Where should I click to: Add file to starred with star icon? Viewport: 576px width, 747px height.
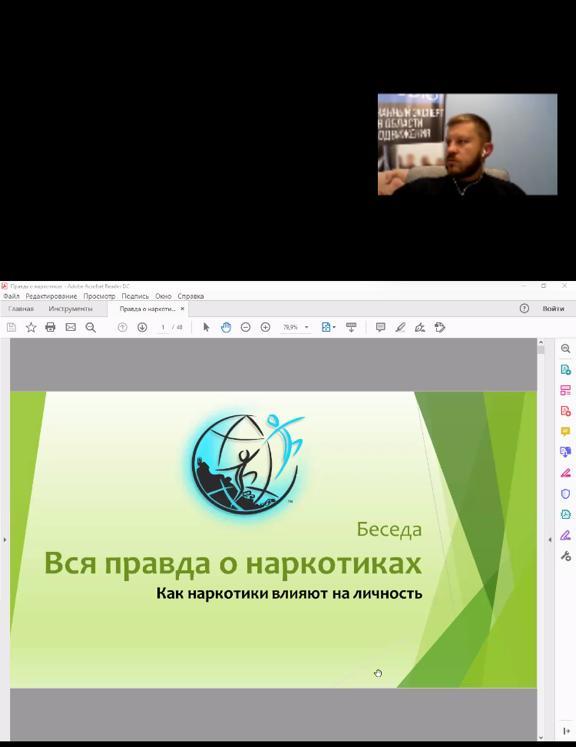tap(31, 327)
